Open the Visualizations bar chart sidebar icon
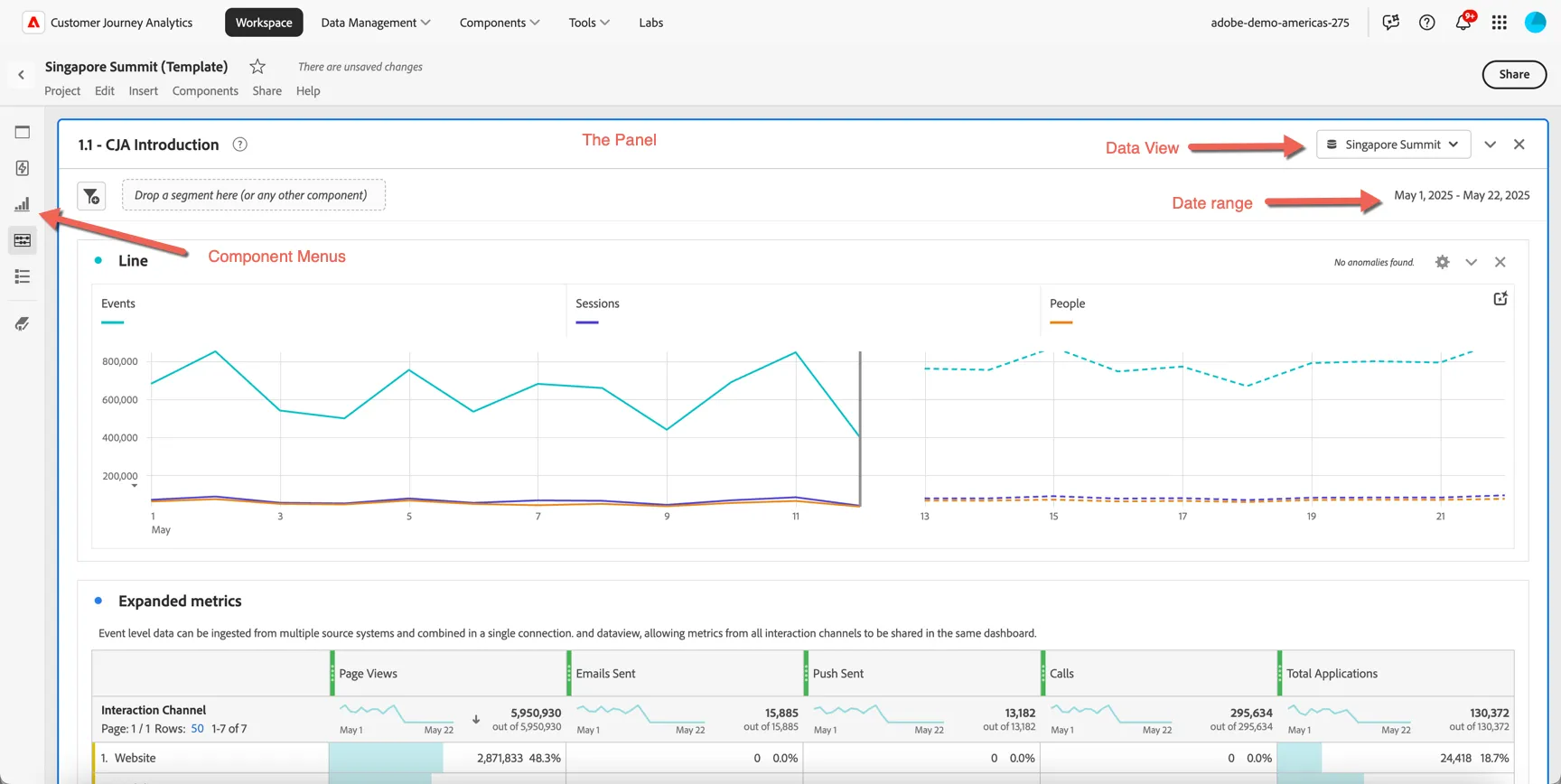1561x784 pixels. [23, 204]
